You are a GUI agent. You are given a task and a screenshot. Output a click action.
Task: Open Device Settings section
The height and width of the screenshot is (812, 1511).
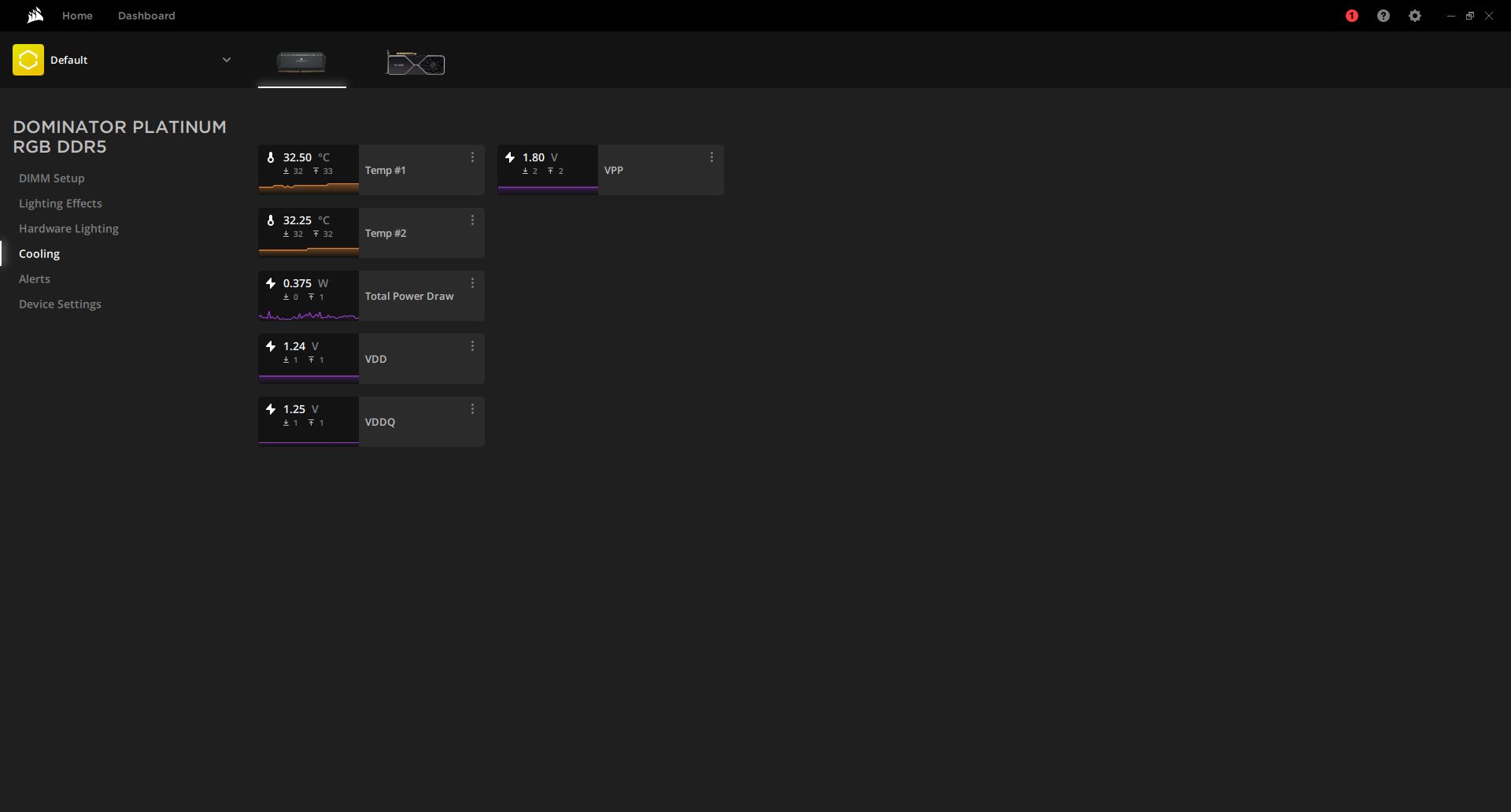click(60, 304)
